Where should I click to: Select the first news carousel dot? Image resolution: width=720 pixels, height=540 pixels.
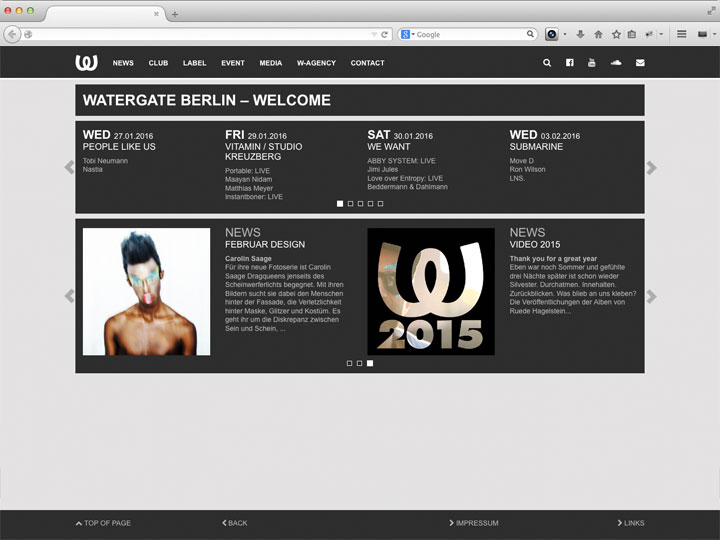350,363
